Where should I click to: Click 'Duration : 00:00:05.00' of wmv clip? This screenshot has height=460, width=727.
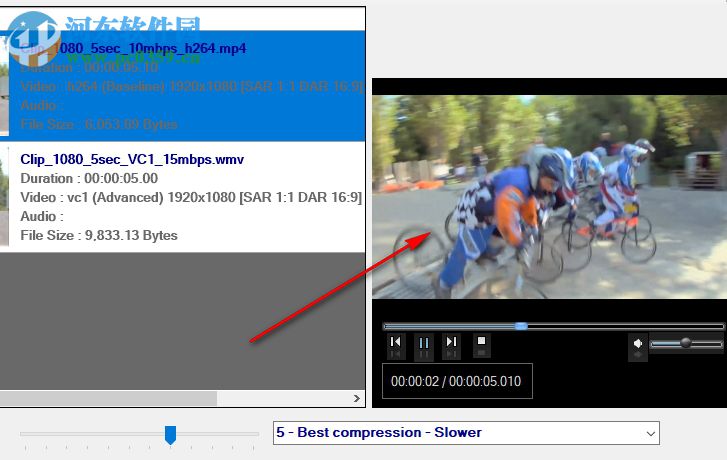pyautogui.click(x=89, y=179)
